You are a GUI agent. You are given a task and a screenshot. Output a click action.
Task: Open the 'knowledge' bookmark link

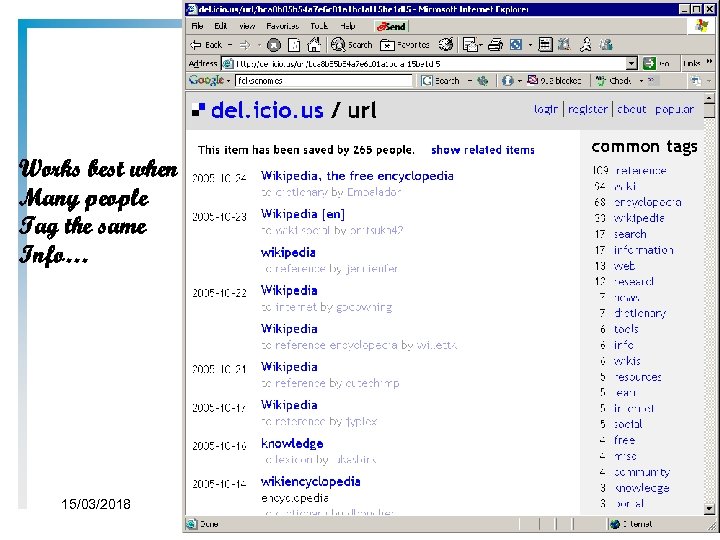pos(292,444)
